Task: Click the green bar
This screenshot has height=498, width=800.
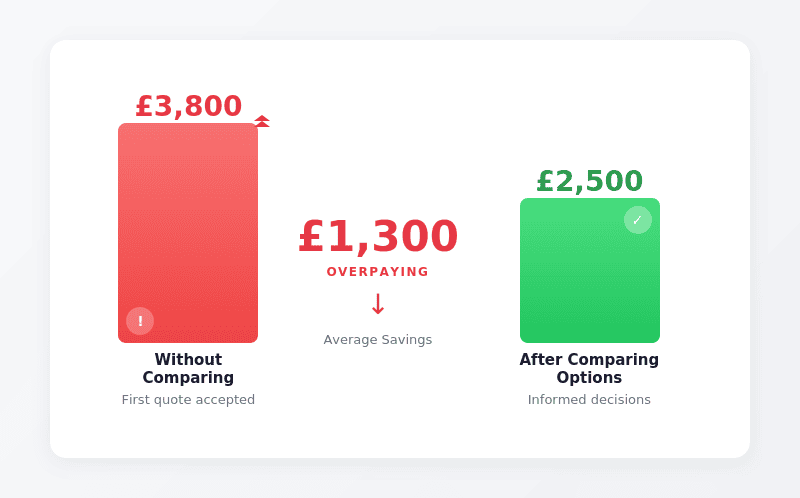Action: tap(589, 280)
